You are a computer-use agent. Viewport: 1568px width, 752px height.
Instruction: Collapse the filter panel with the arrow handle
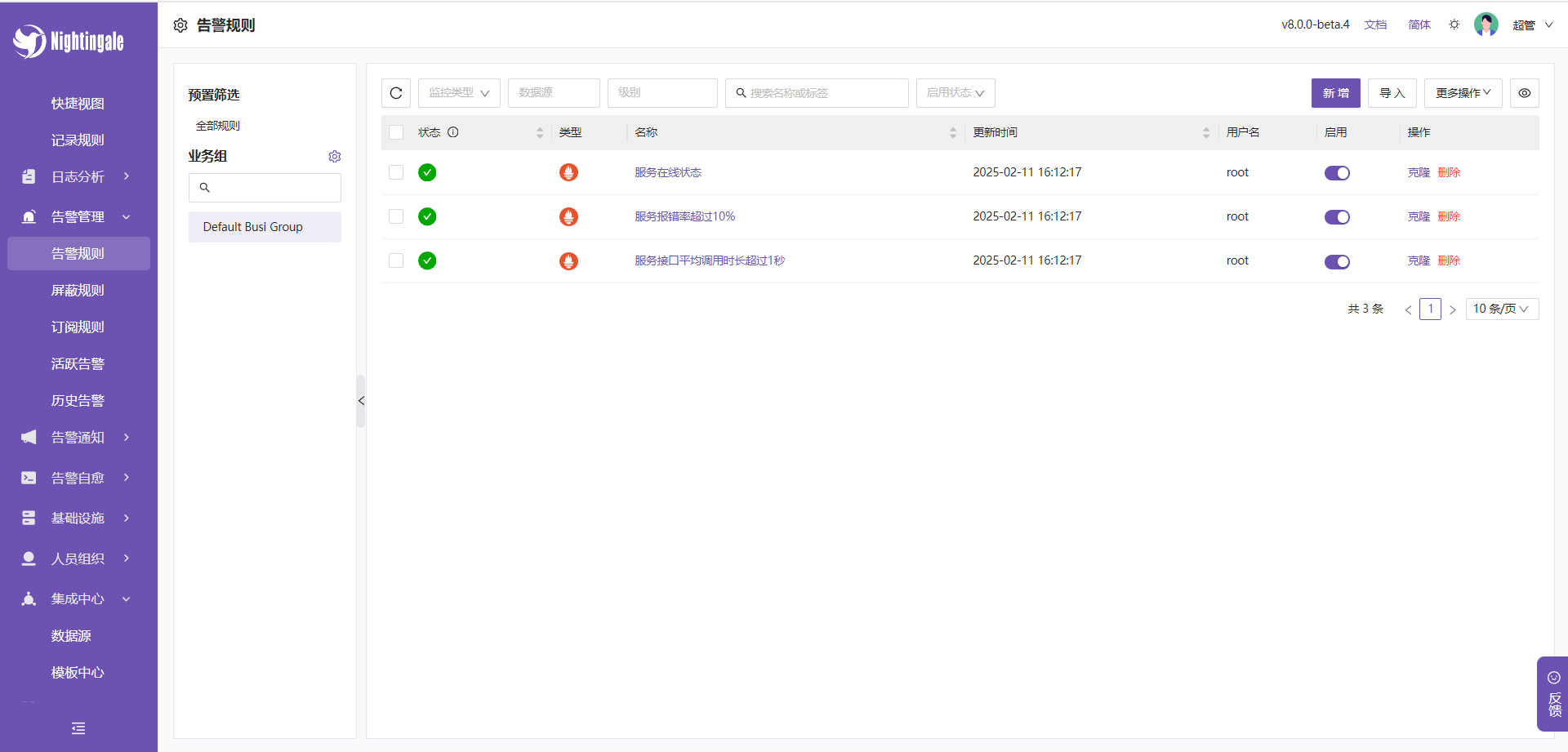tap(361, 401)
